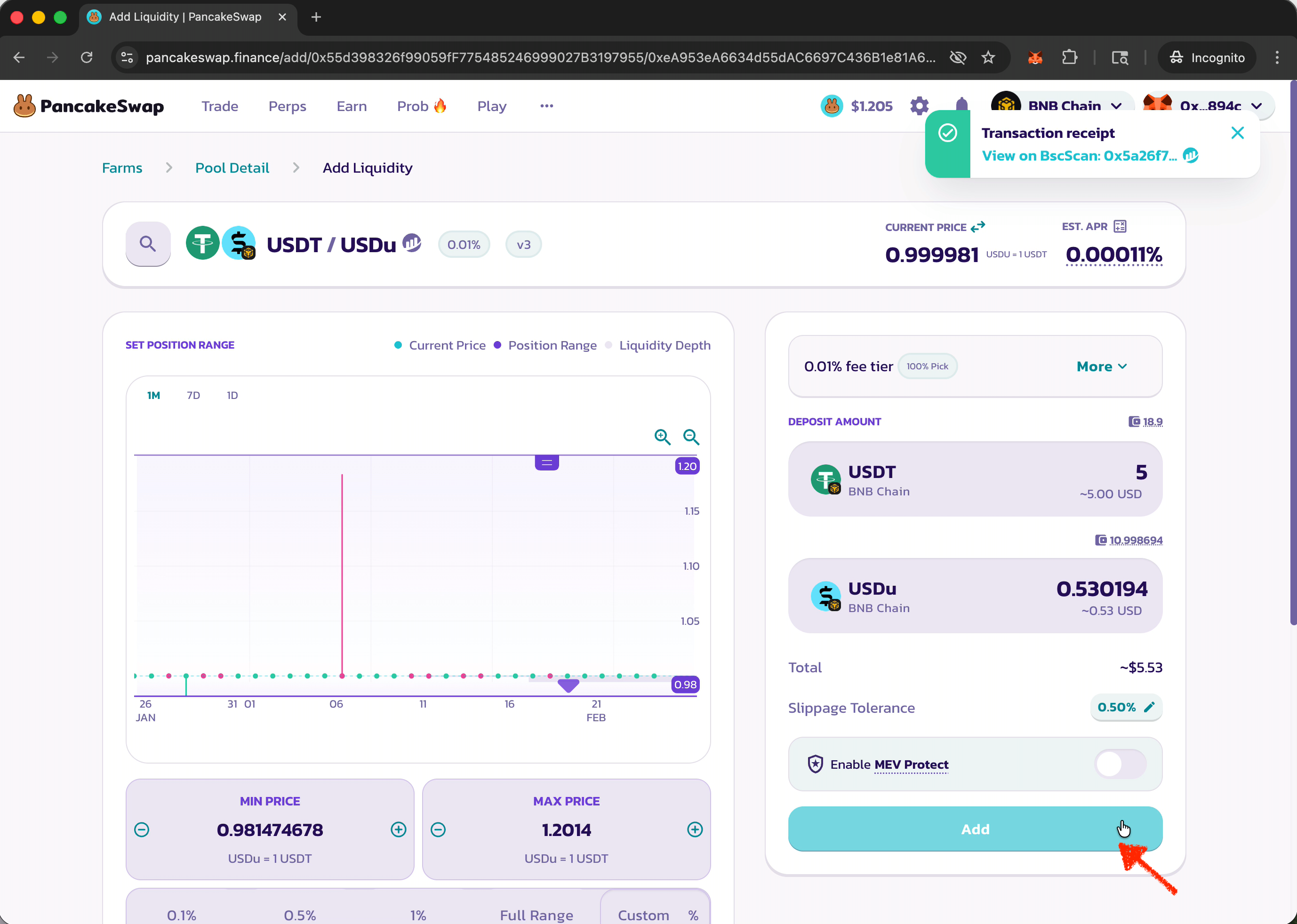Viewport: 1297px width, 924px height.
Task: Click the chart zoom-in magnifier icon
Action: 662,437
